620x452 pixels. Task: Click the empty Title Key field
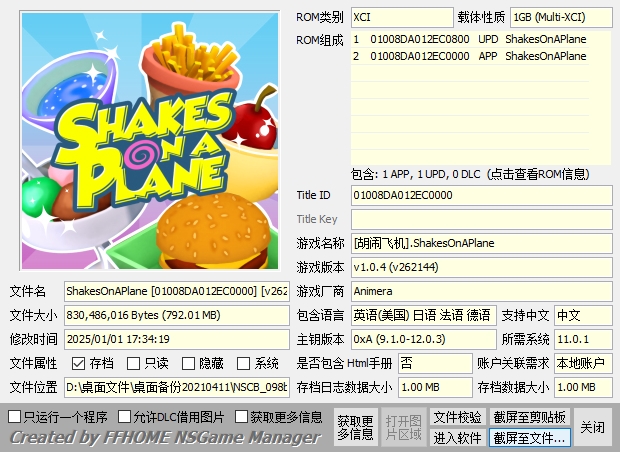point(480,219)
